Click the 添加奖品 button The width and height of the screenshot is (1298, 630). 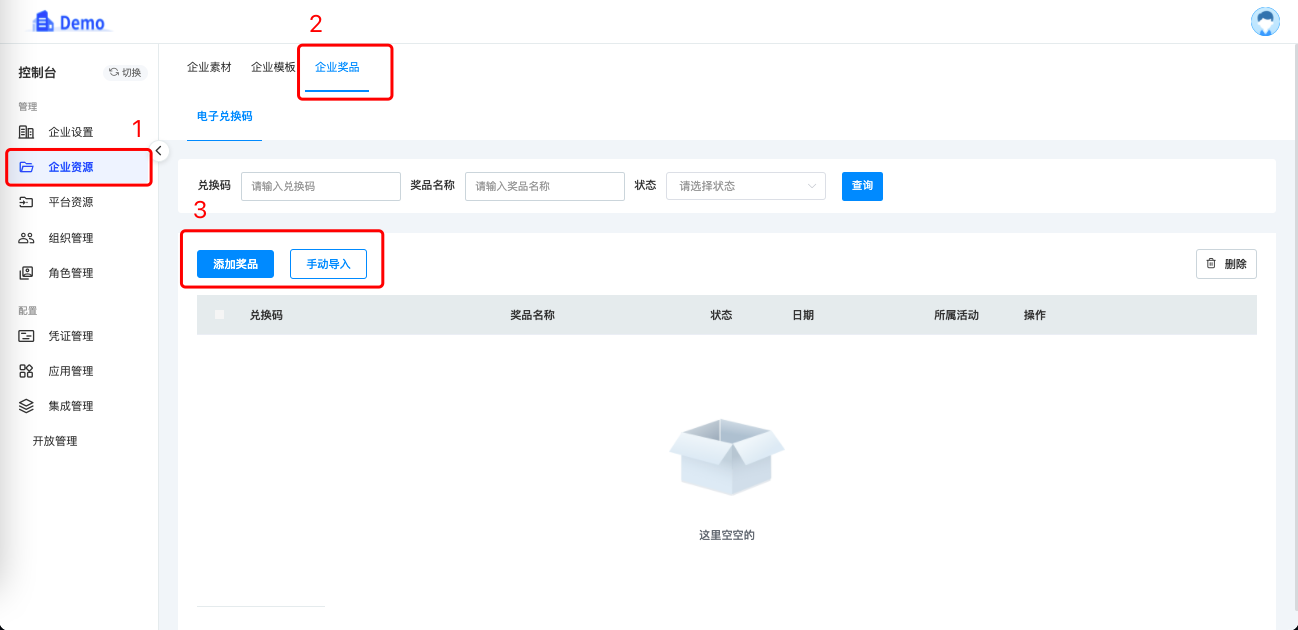tap(235, 264)
